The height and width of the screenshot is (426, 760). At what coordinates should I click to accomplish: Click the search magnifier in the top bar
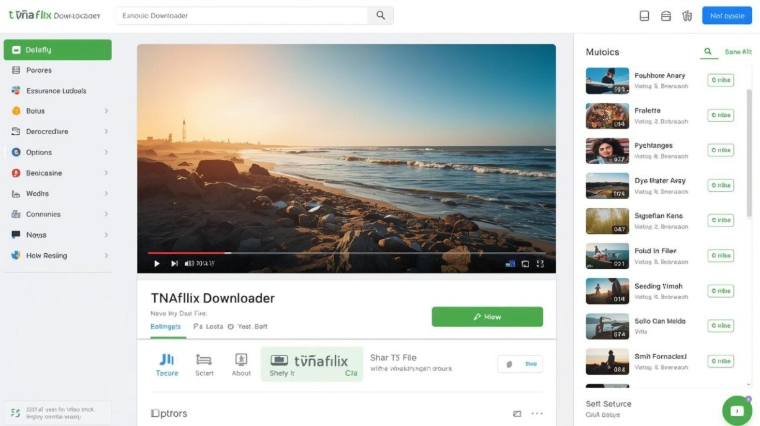380,16
